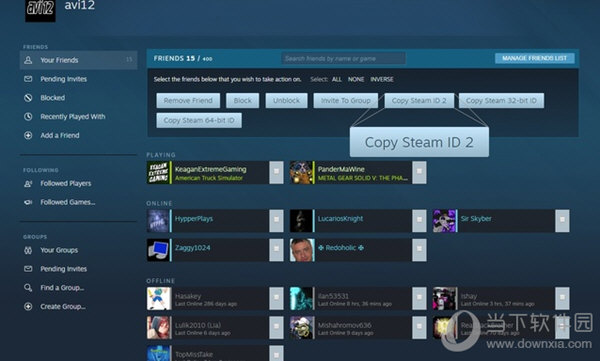Open Followed Games
Screen dimensions: 600x361
click(x=68, y=202)
